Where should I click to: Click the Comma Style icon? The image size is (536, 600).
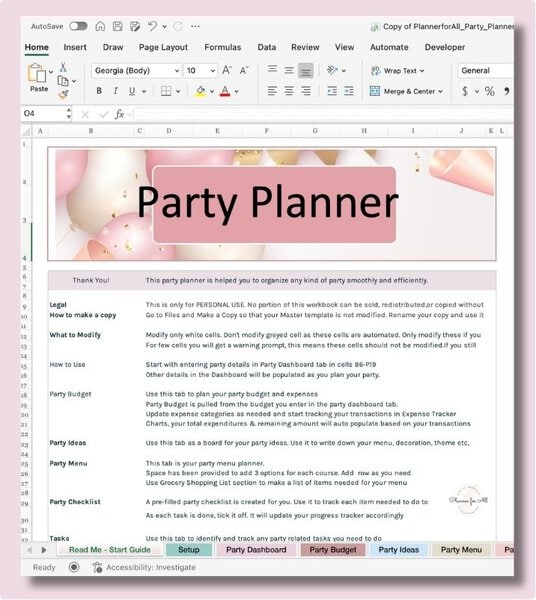[x=507, y=91]
